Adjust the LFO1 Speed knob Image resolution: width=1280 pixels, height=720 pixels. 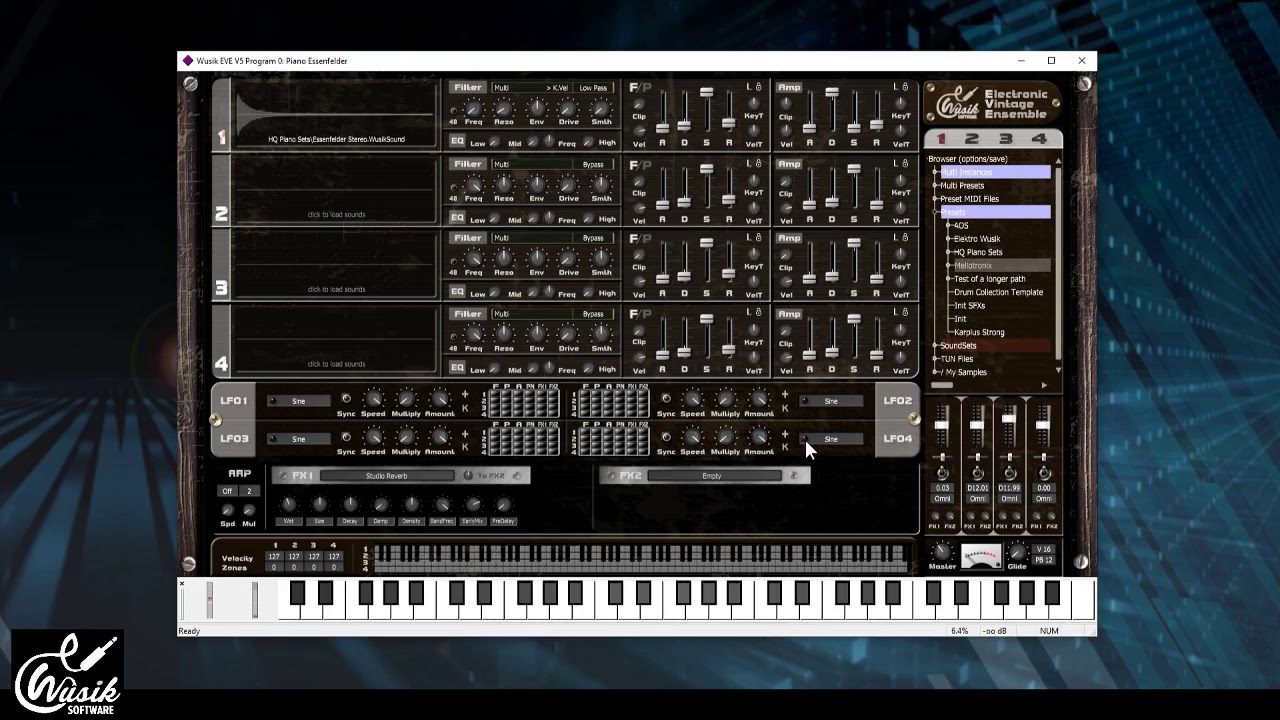(373, 399)
